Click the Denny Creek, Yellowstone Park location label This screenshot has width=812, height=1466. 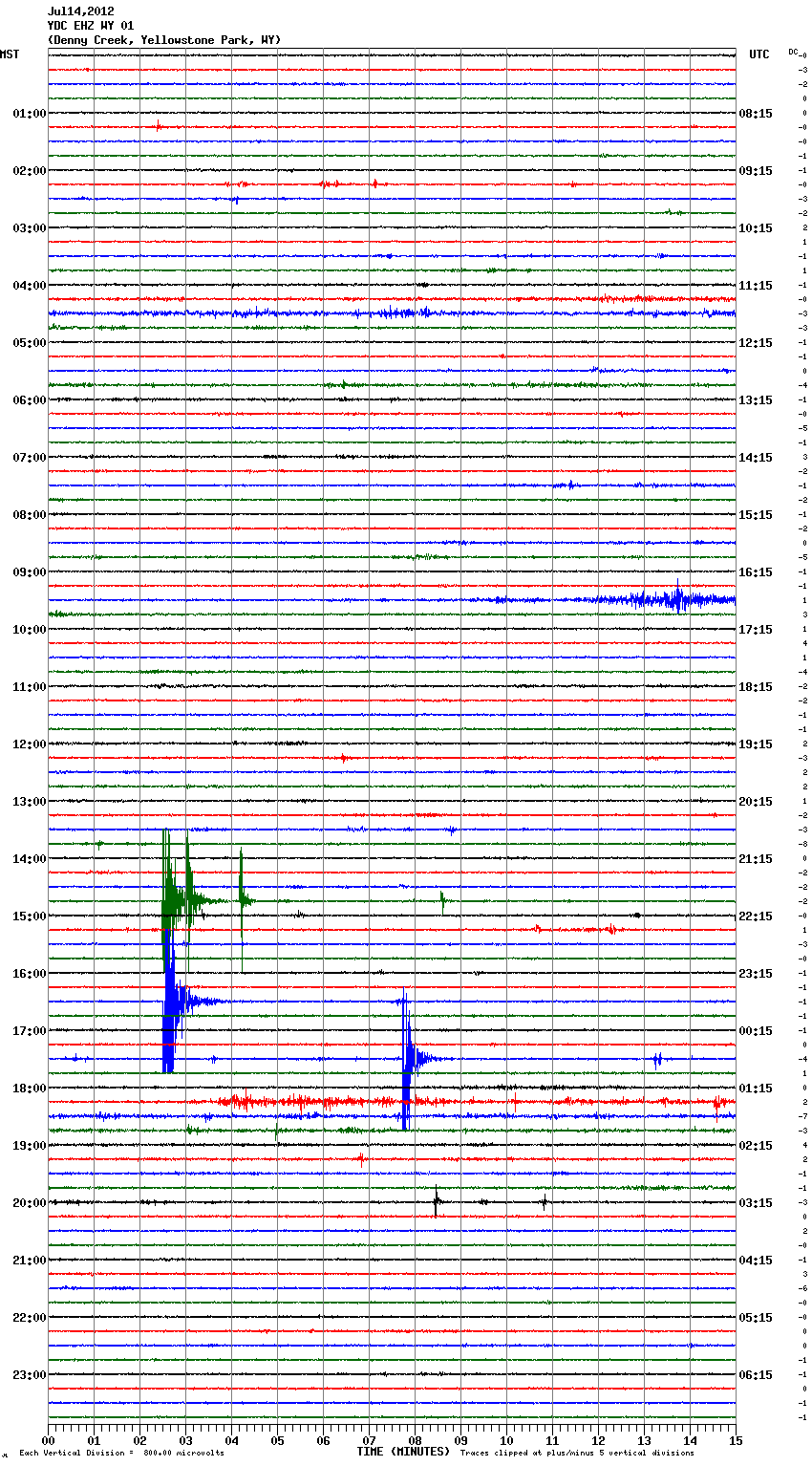coord(164,40)
